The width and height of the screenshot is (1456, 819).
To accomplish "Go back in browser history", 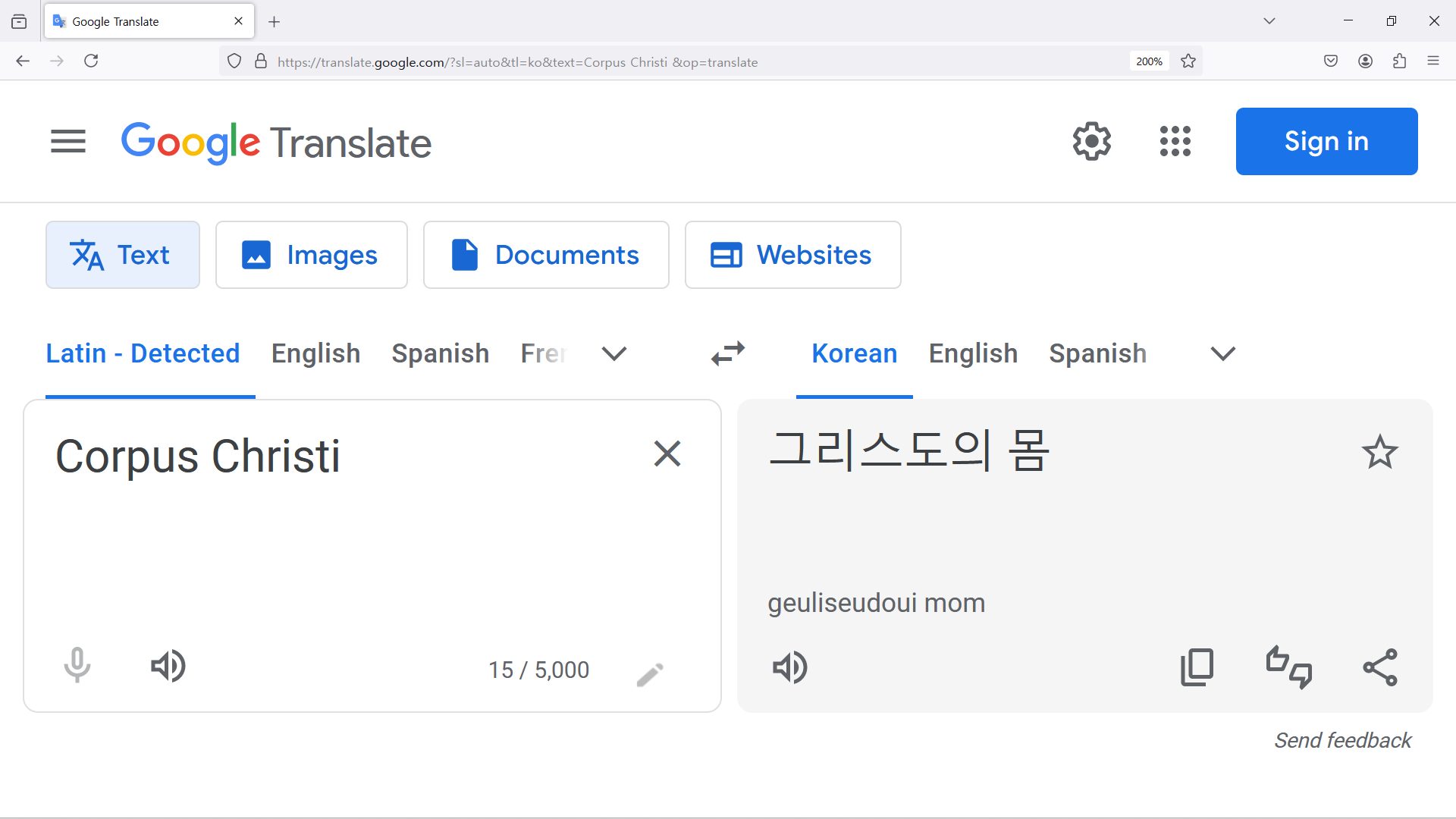I will coord(23,61).
